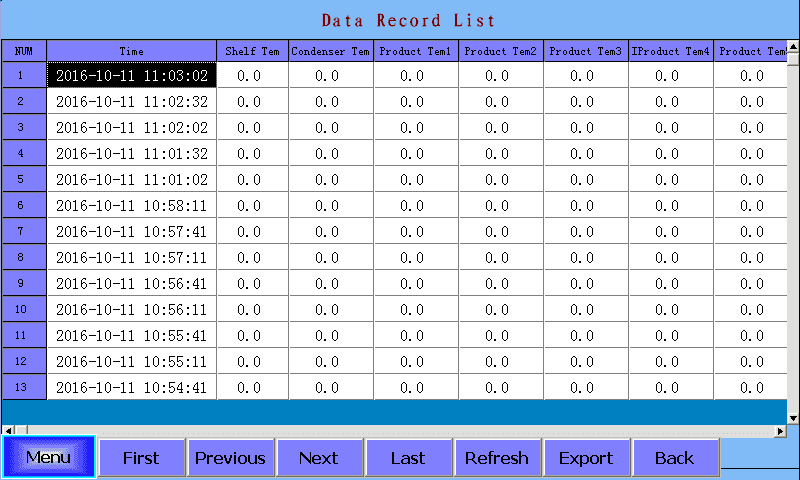Open the Menu button
The width and height of the screenshot is (800, 480).
click(x=49, y=458)
